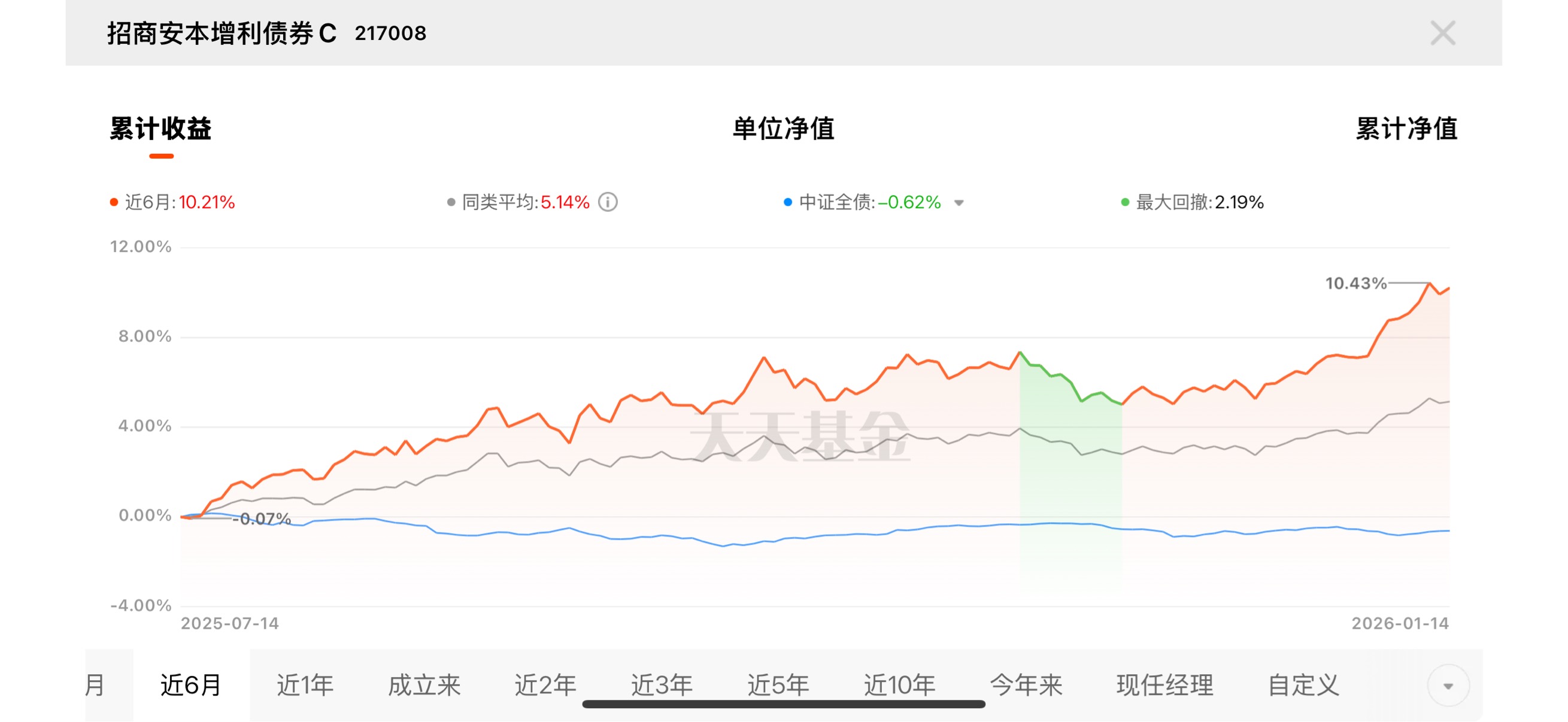This screenshot has width=1568, height=722.
Task: Select the 现任经理 time range
Action: (1164, 685)
